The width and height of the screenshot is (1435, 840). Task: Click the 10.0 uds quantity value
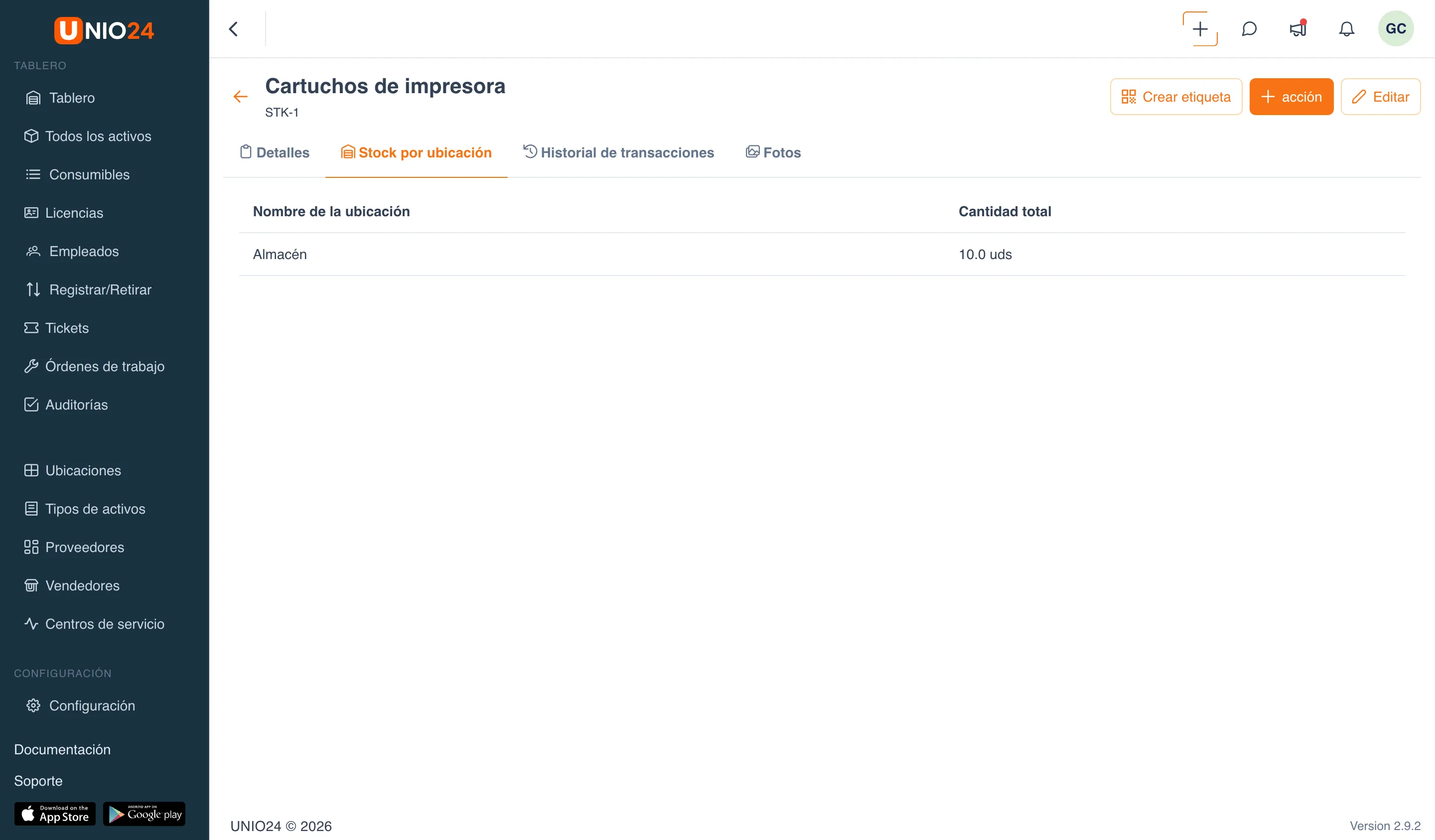985,255
